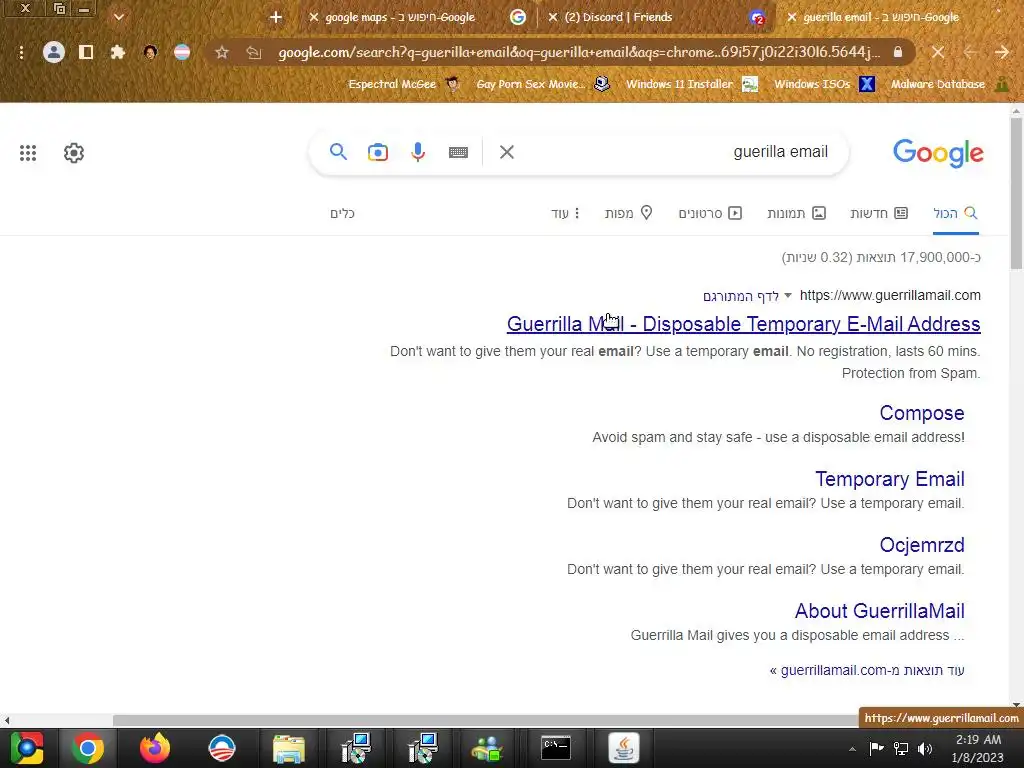1024x768 pixels.
Task: Open the Chrome three-dot menu
Action: pyautogui.click(x=22, y=52)
